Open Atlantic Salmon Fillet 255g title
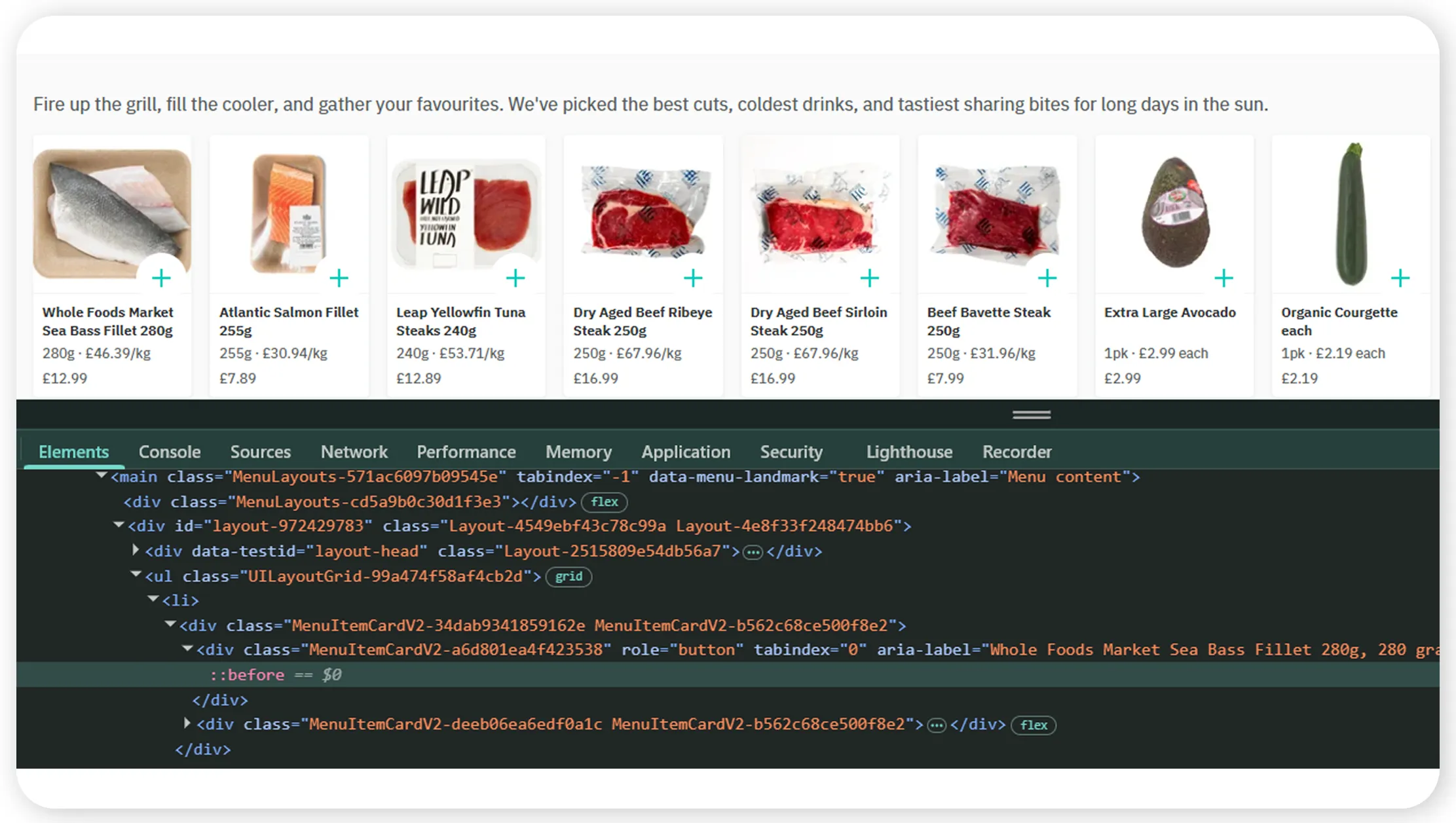1456x823 pixels. point(289,321)
